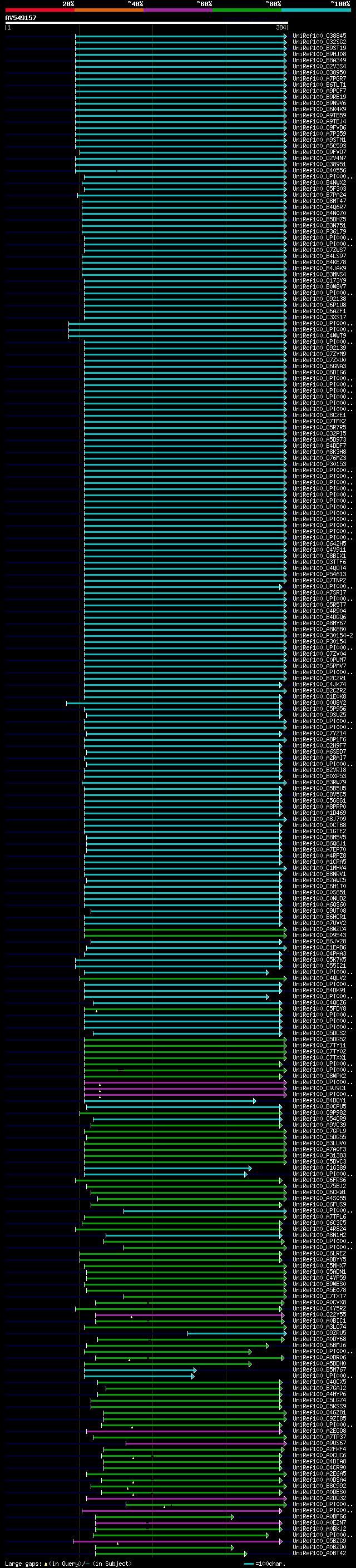Click the short cyan bar of UniRef100_B5M767
Image resolution: width=356 pixels, height=1568 pixels.
[140, 1370]
